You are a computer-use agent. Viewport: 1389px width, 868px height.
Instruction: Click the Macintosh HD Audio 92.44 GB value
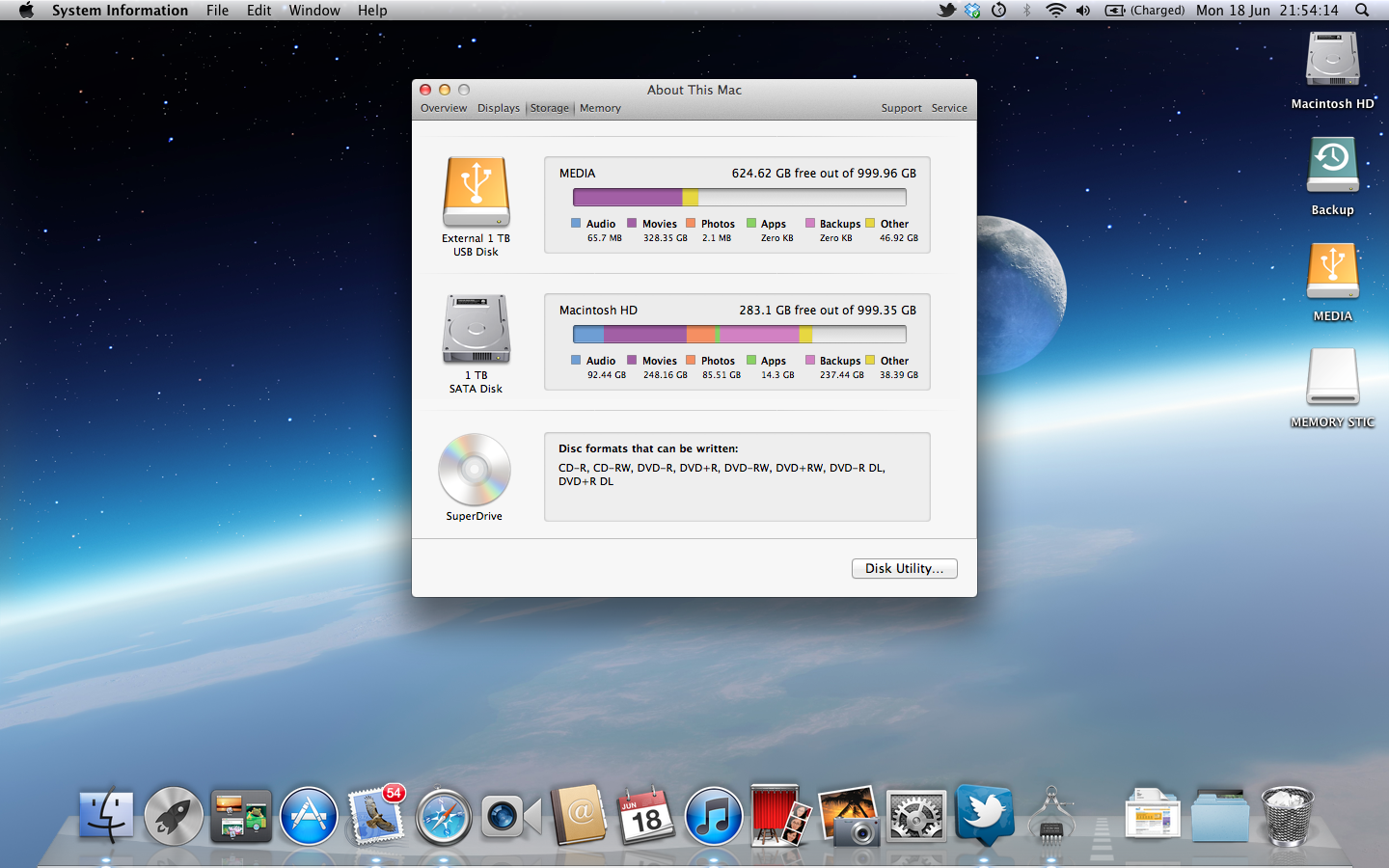(x=607, y=375)
